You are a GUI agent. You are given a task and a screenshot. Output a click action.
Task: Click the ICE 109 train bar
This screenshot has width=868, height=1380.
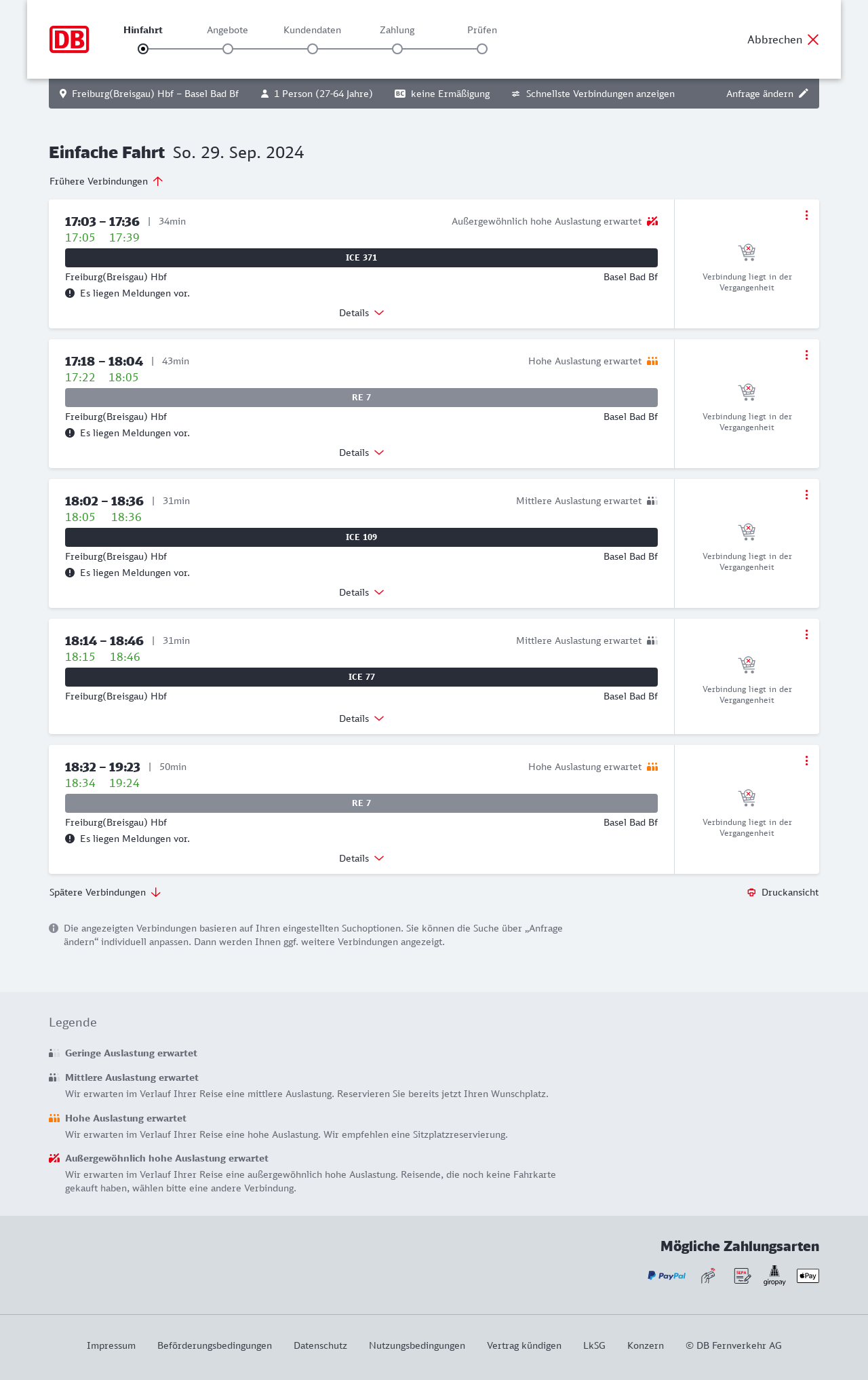[361, 537]
